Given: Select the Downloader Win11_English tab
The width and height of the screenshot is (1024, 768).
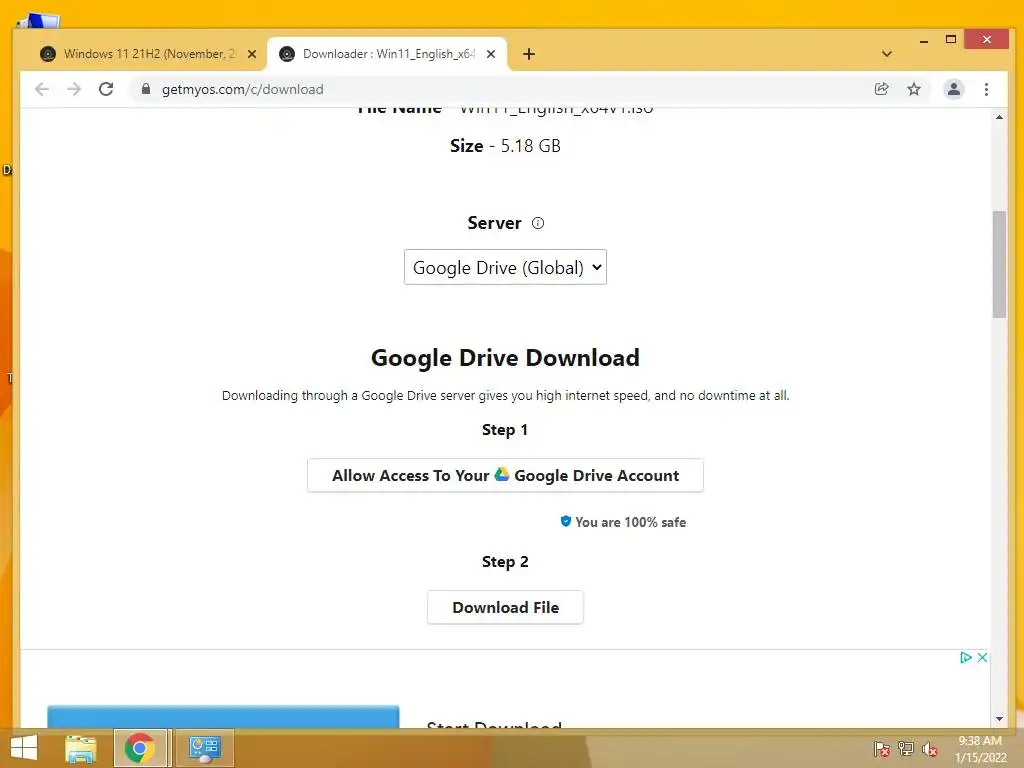Looking at the screenshot, I should pos(387,54).
